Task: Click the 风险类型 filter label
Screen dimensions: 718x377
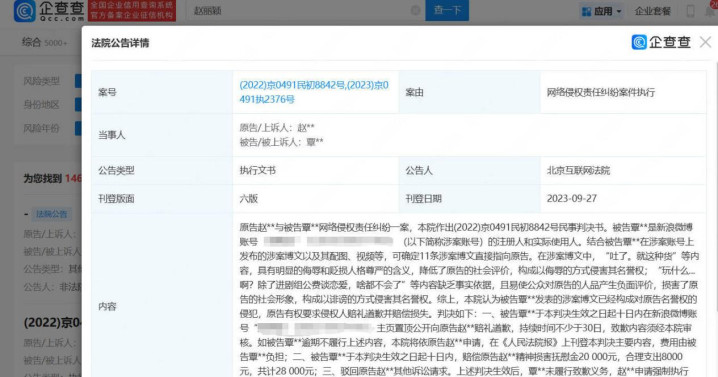Action: pyautogui.click(x=42, y=81)
